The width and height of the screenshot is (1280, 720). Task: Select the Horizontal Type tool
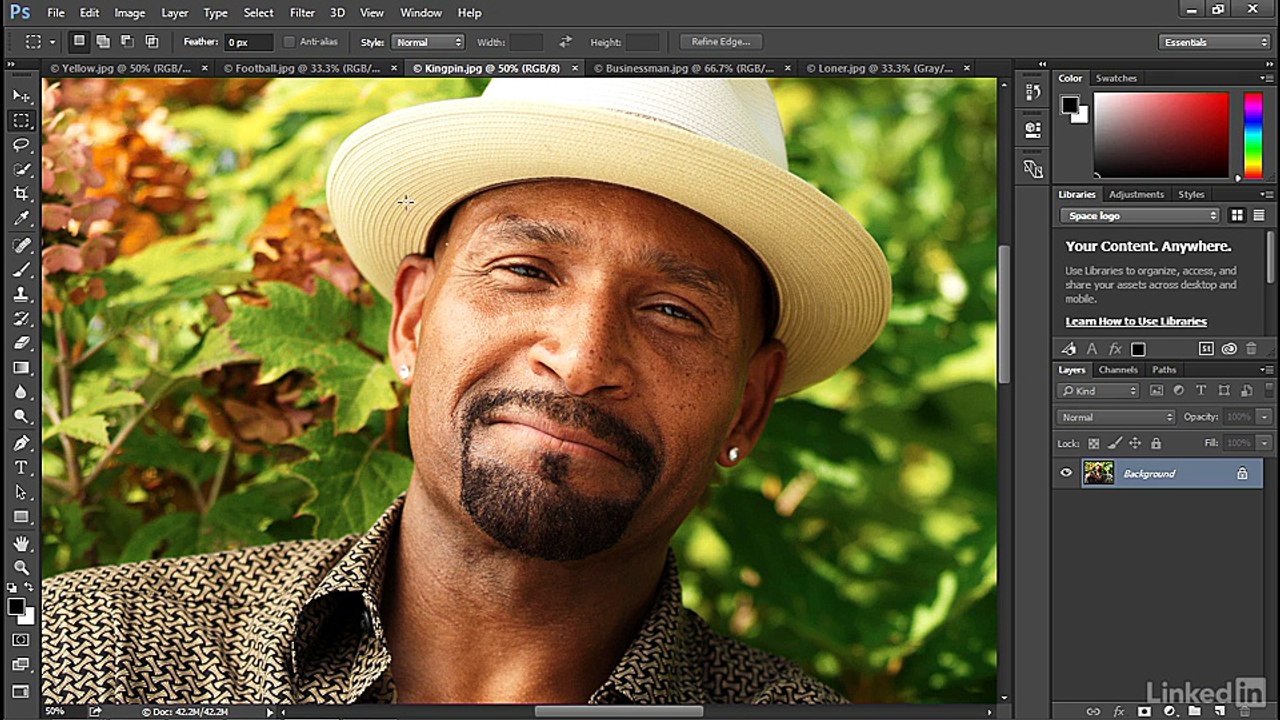pyautogui.click(x=22, y=468)
